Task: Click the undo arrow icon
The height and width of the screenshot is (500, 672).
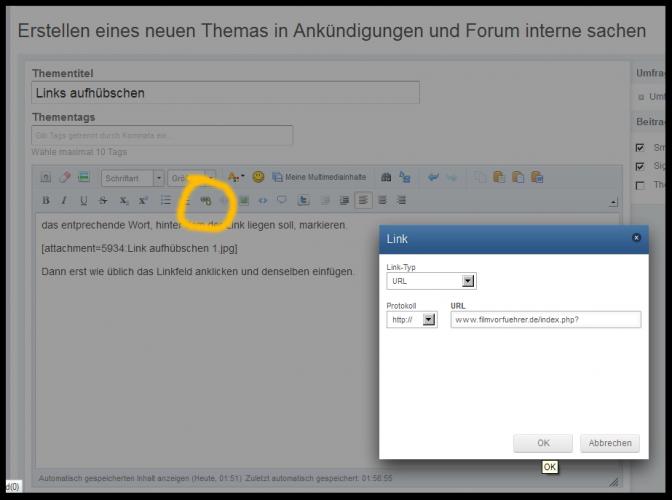Action: tap(433, 178)
